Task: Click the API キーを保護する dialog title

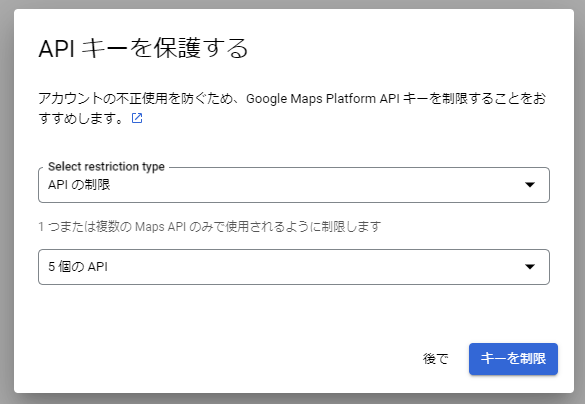Action: 144,48
